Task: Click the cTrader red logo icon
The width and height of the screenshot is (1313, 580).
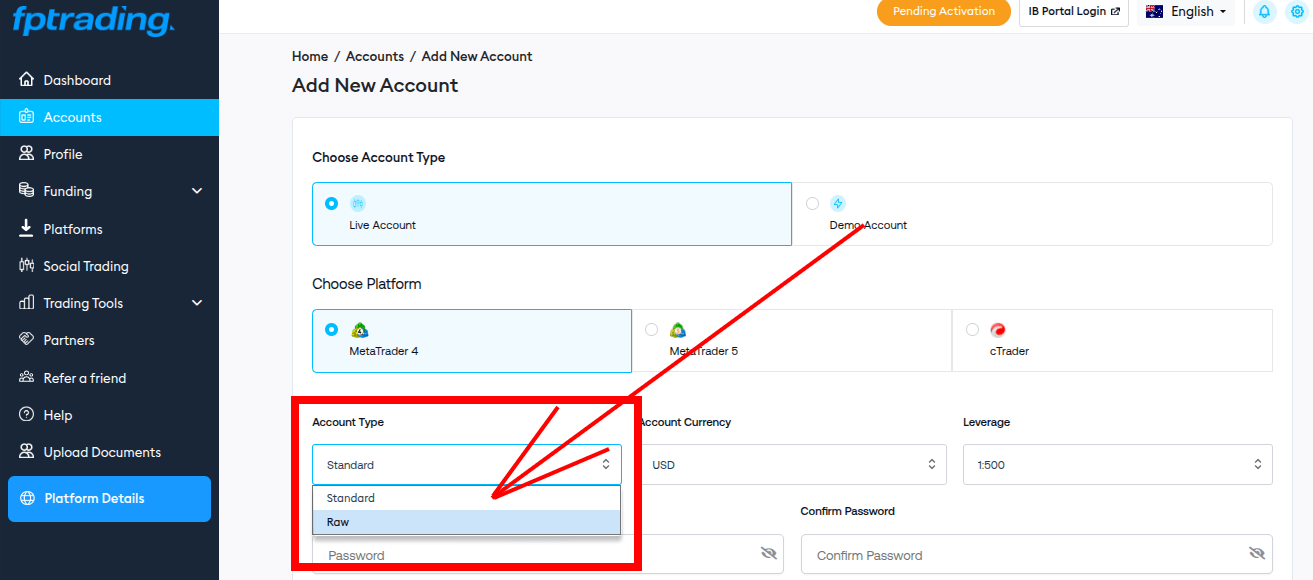Action: pyautogui.click(x=998, y=330)
